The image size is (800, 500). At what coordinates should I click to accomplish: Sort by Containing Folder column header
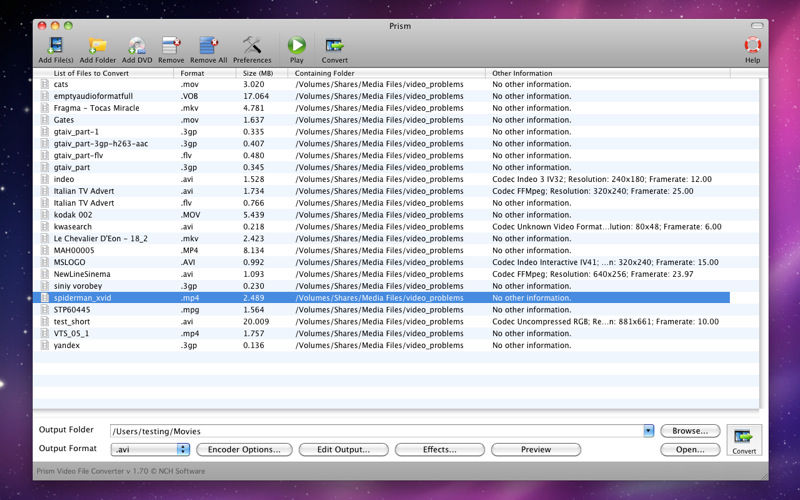(386, 73)
